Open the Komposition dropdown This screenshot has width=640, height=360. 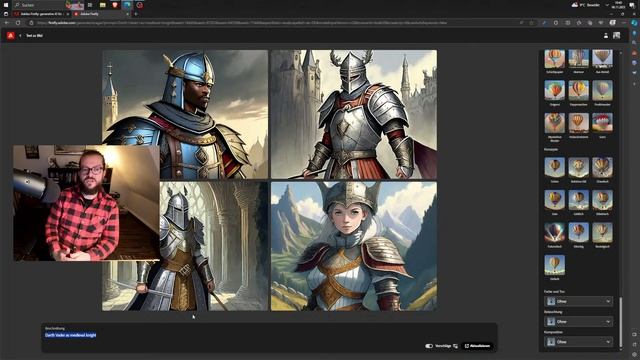578,342
